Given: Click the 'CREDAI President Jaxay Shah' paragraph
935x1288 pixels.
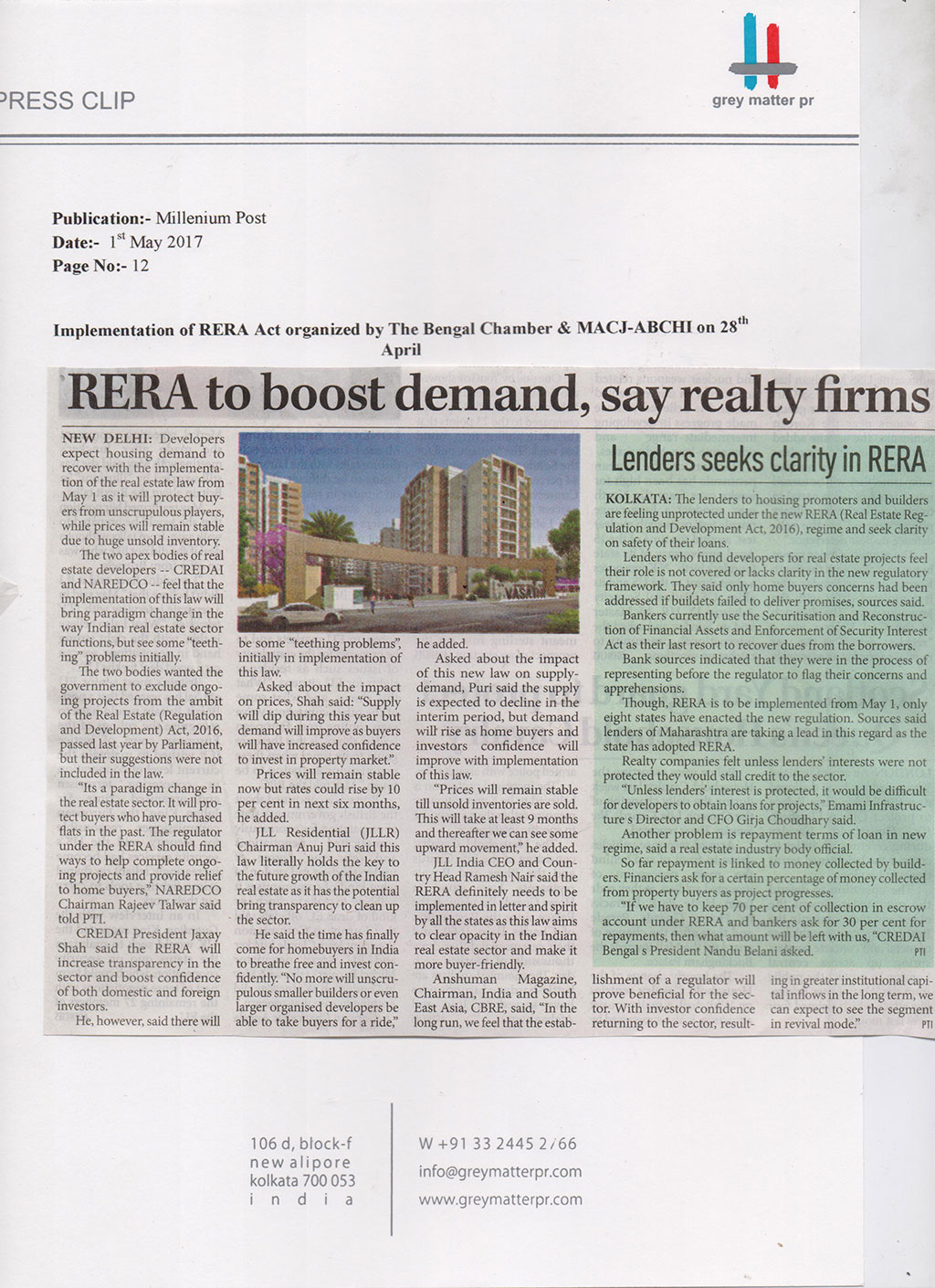Looking at the screenshot, I should coord(141,970).
